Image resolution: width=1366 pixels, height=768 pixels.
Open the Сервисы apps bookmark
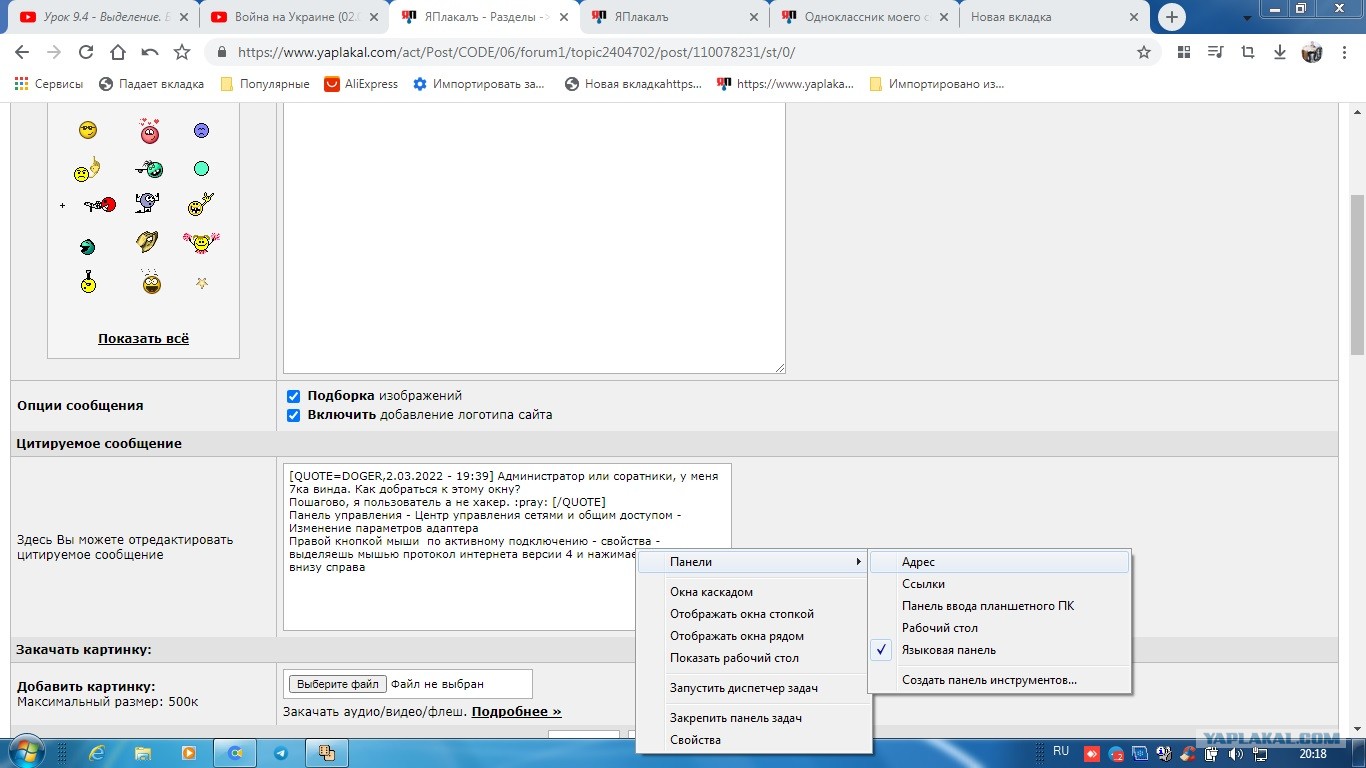pyautogui.click(x=49, y=84)
